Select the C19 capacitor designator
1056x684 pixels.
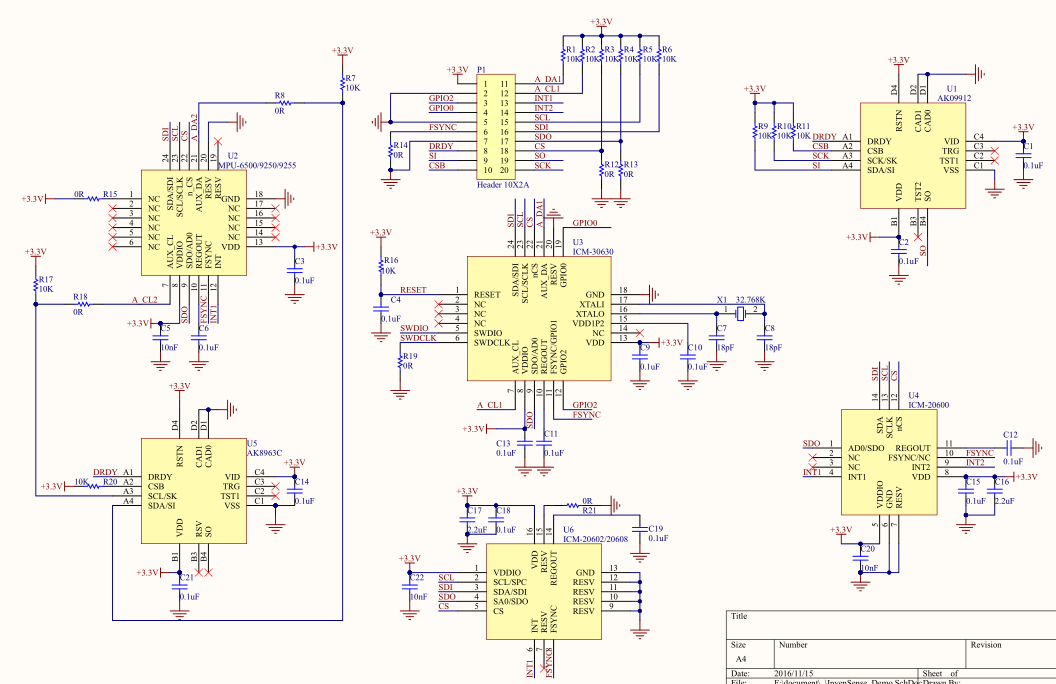pyautogui.click(x=655, y=529)
